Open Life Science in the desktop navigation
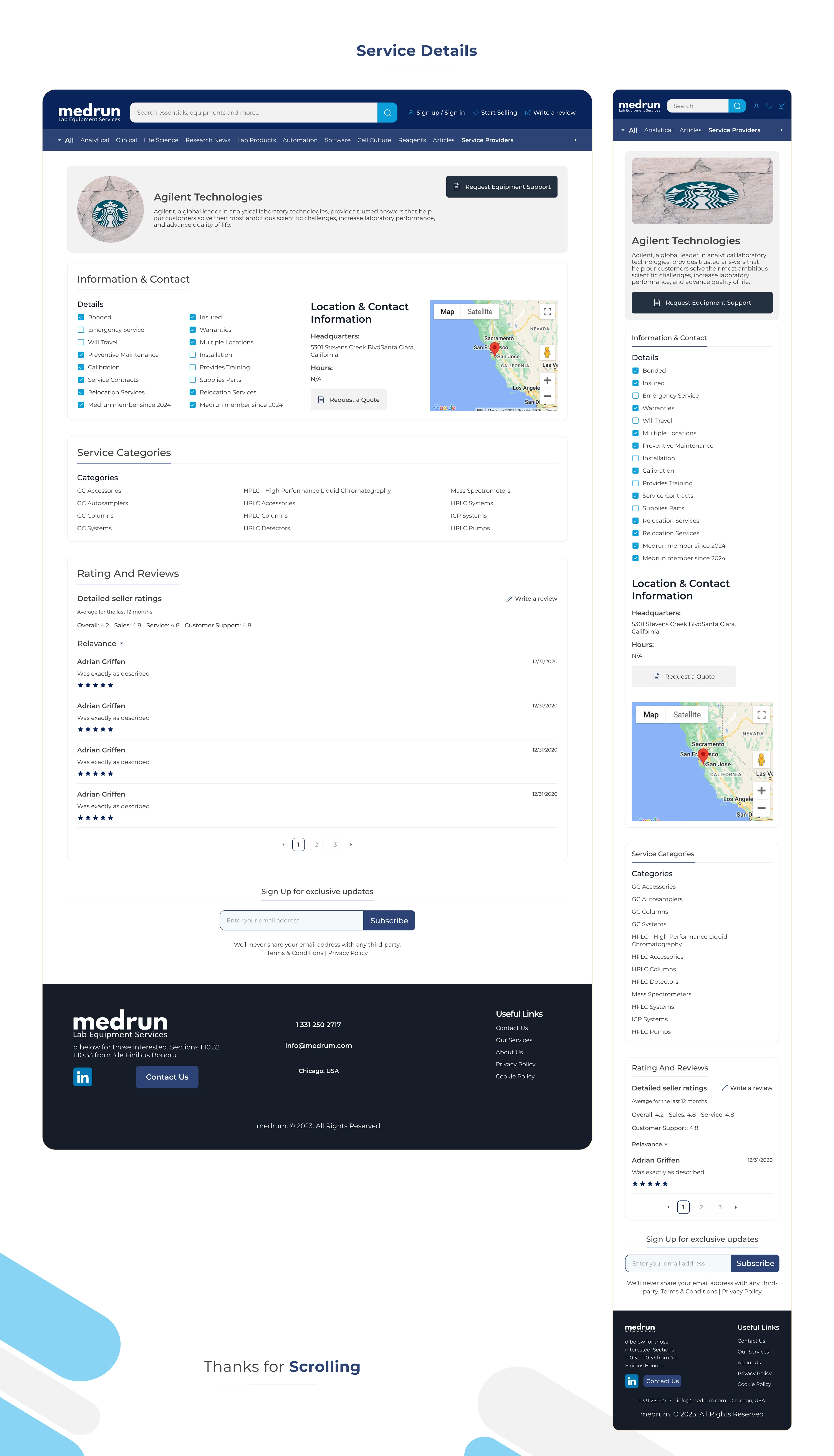This screenshot has height=1456, width=834. point(161,140)
